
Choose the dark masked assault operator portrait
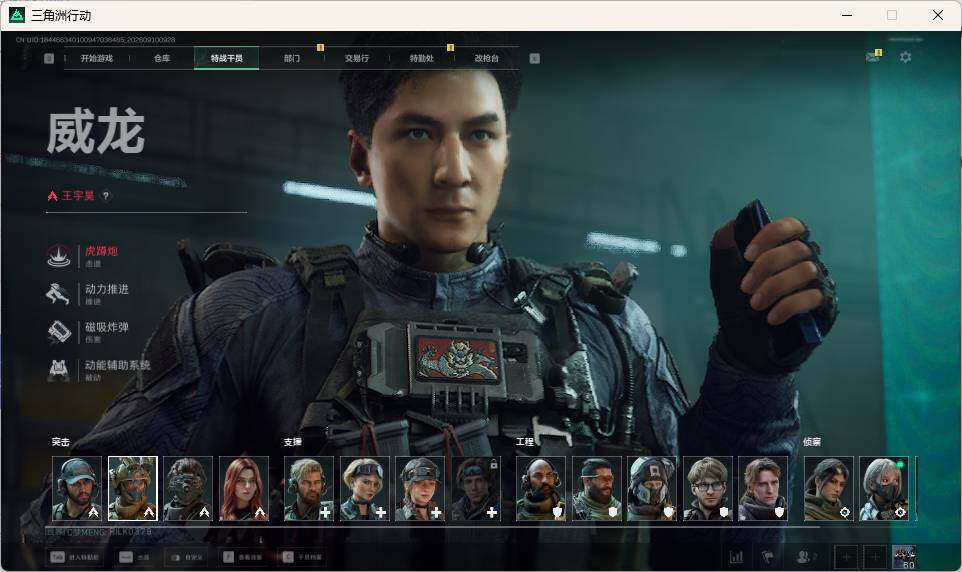[188, 489]
